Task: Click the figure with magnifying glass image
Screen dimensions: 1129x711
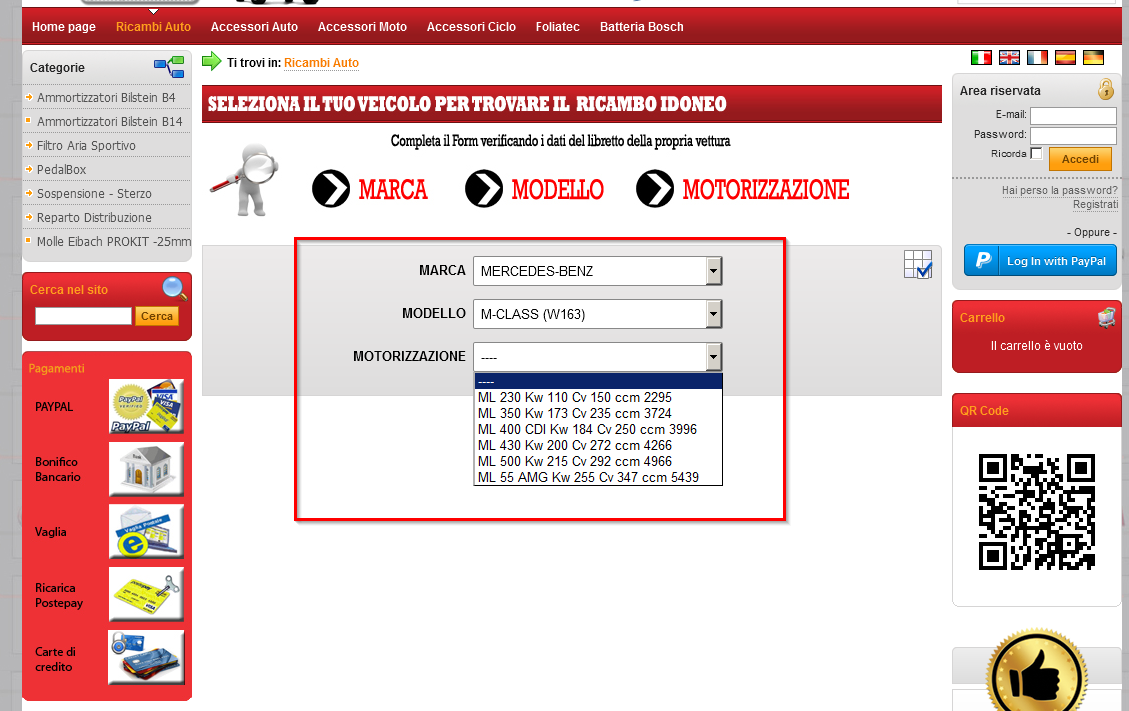Action: (x=246, y=180)
